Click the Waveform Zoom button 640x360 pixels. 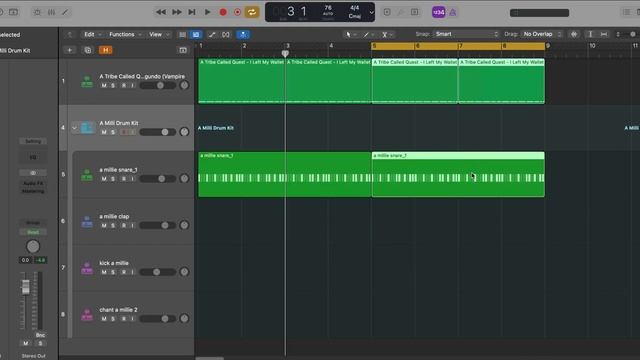point(574,35)
